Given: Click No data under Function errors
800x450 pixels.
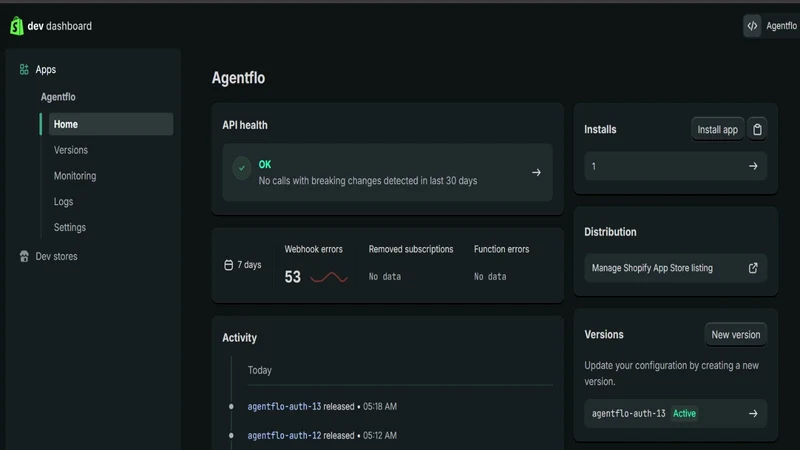Looking at the screenshot, I should 490,277.
